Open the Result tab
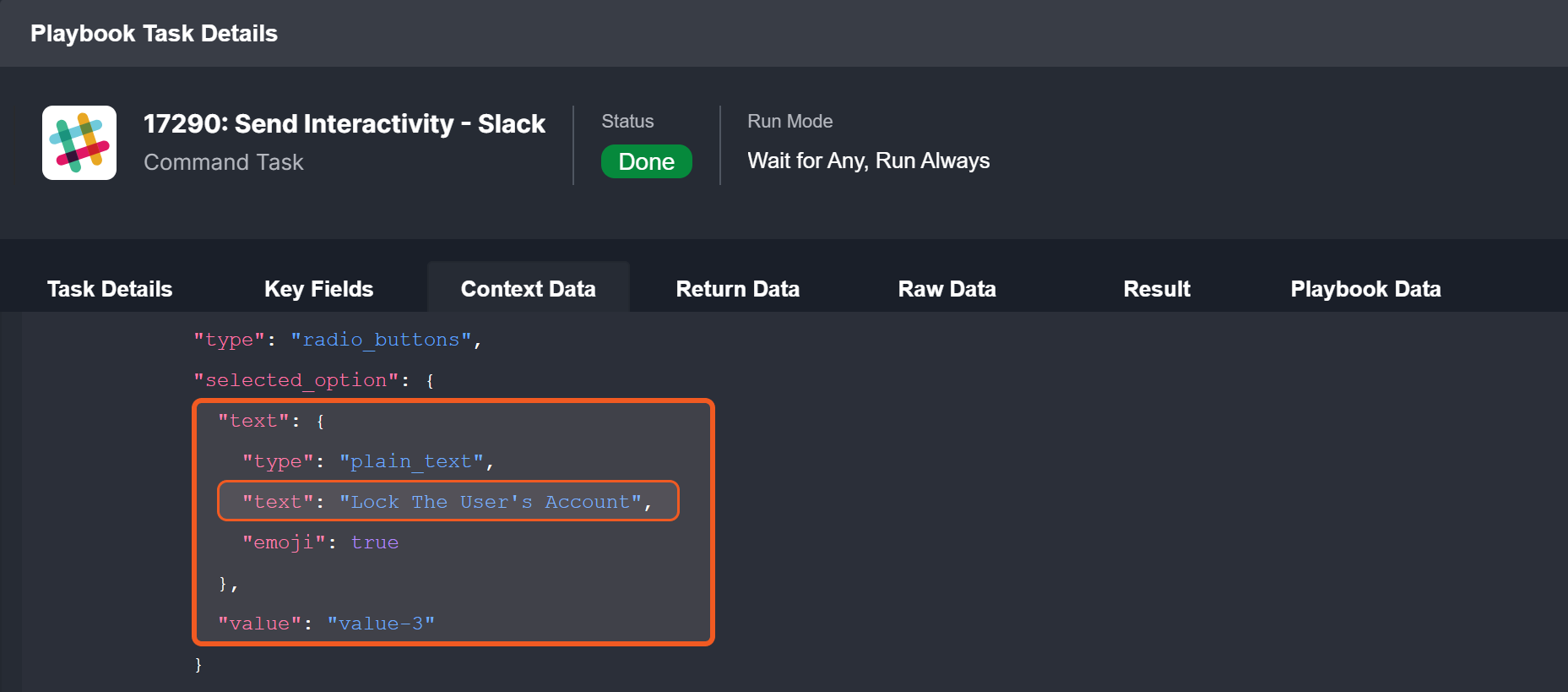The image size is (1568, 692). (x=1156, y=289)
